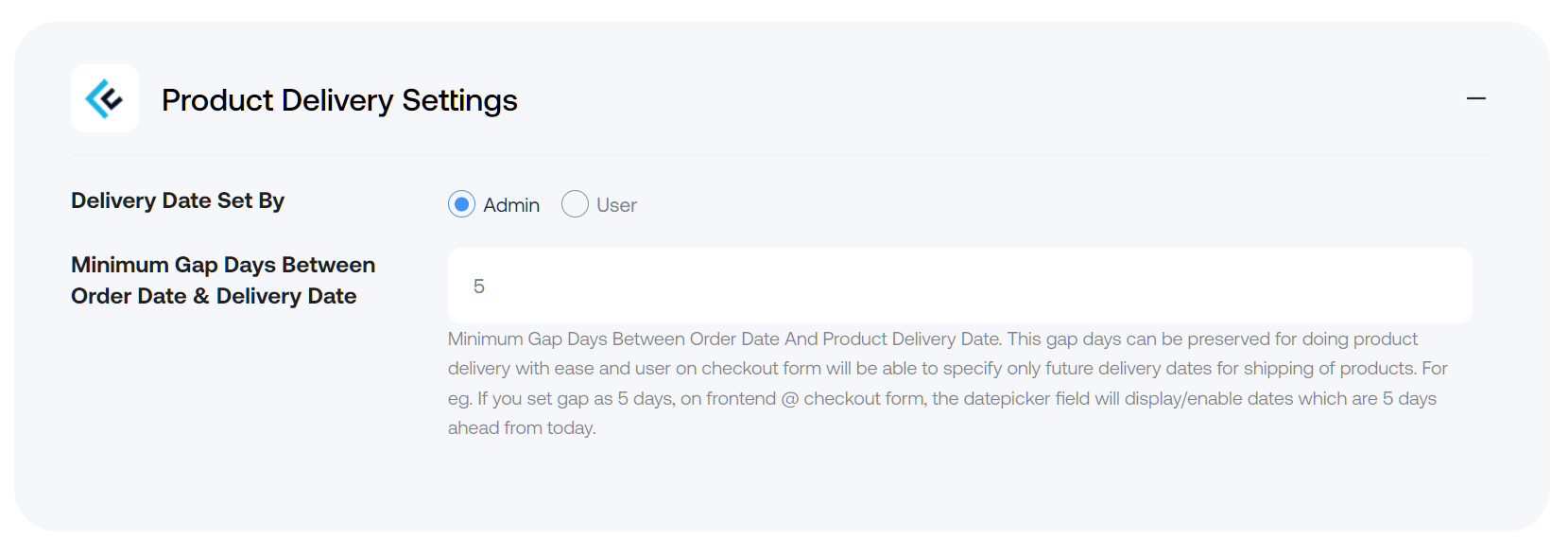Click the first line of the help paragraph
This screenshot has height=556, width=1568.
pos(933,339)
